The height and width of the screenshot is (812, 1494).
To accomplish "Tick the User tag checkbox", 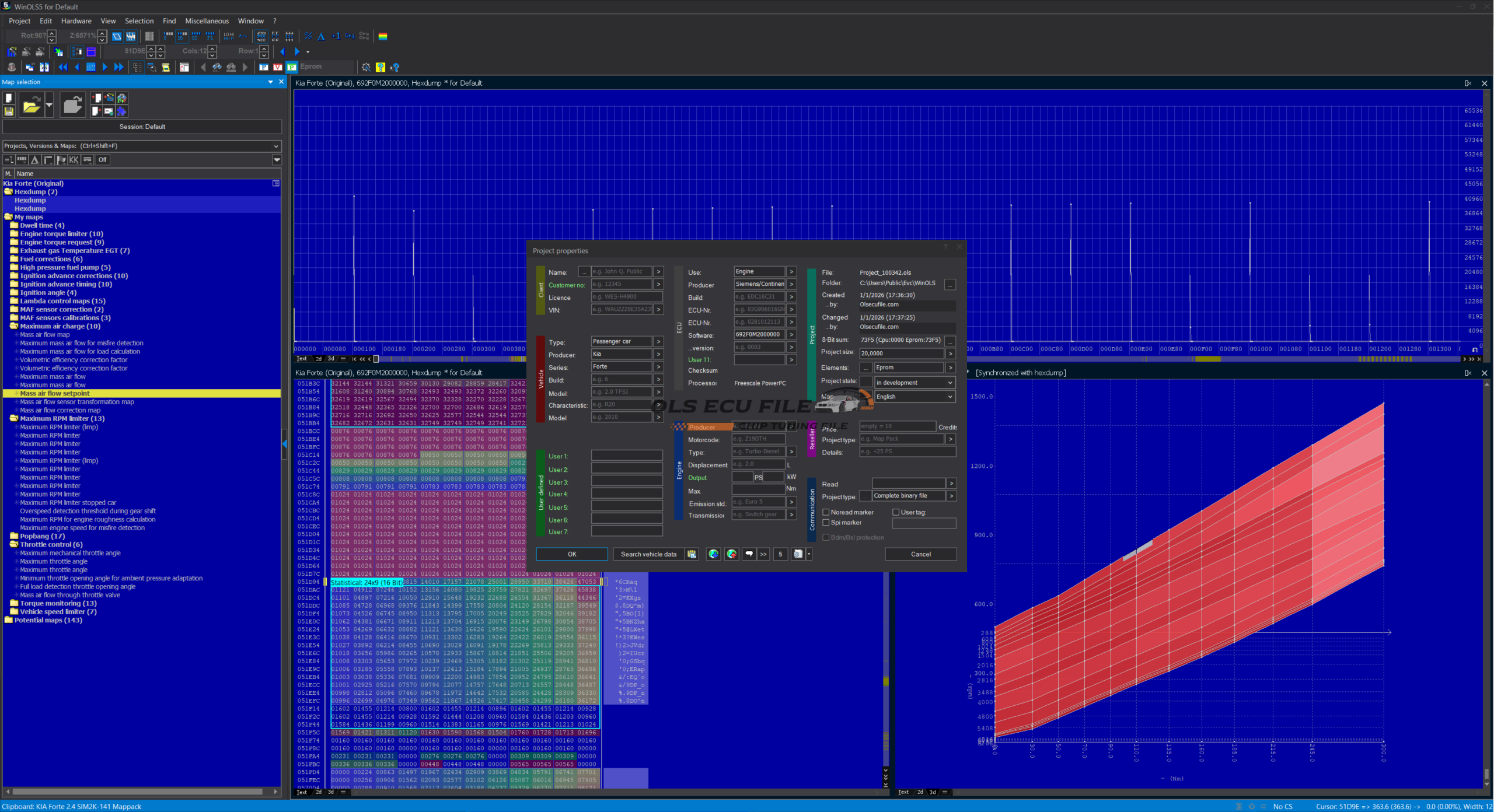I will 896,512.
